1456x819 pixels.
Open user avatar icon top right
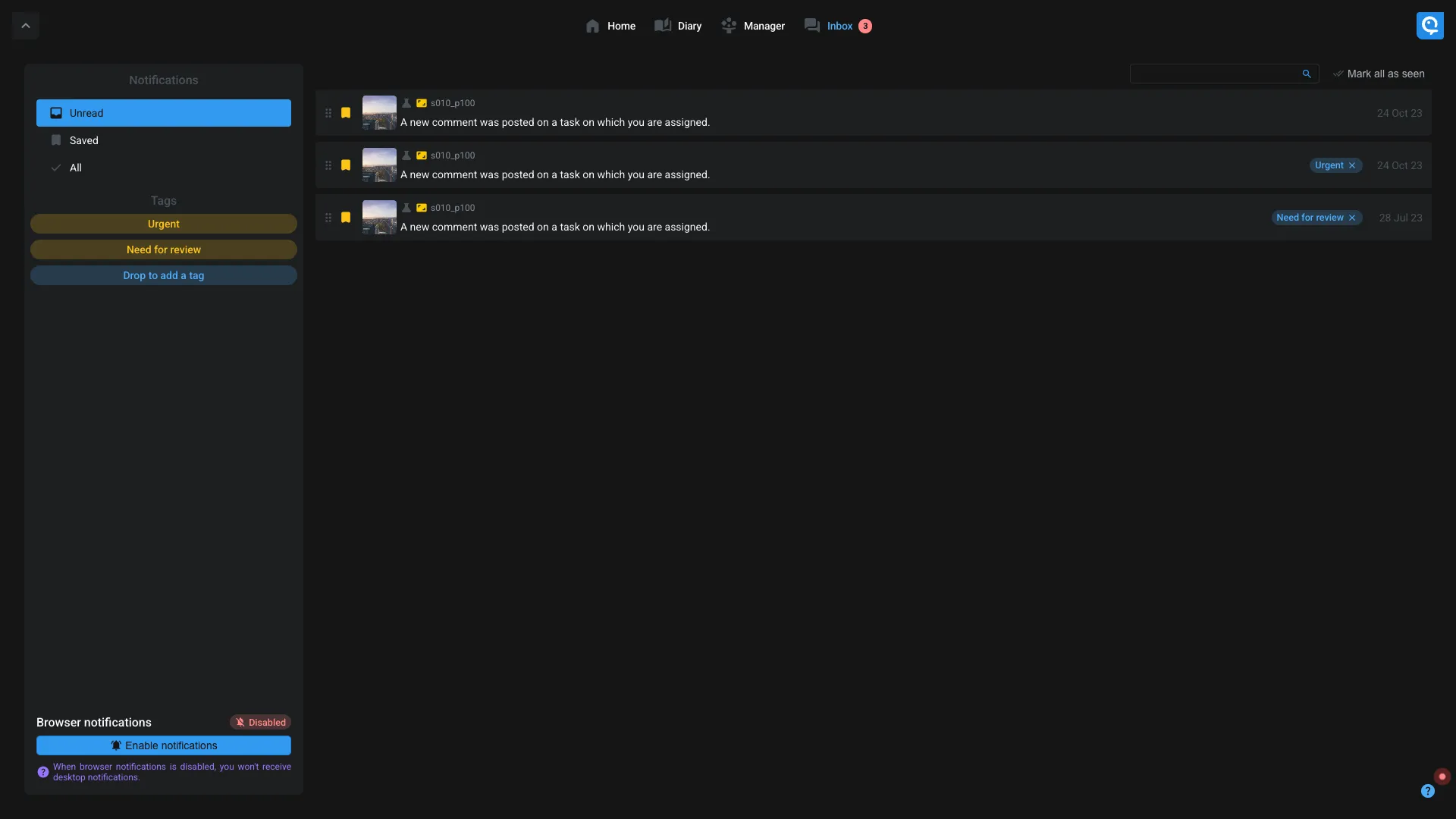1429,26
